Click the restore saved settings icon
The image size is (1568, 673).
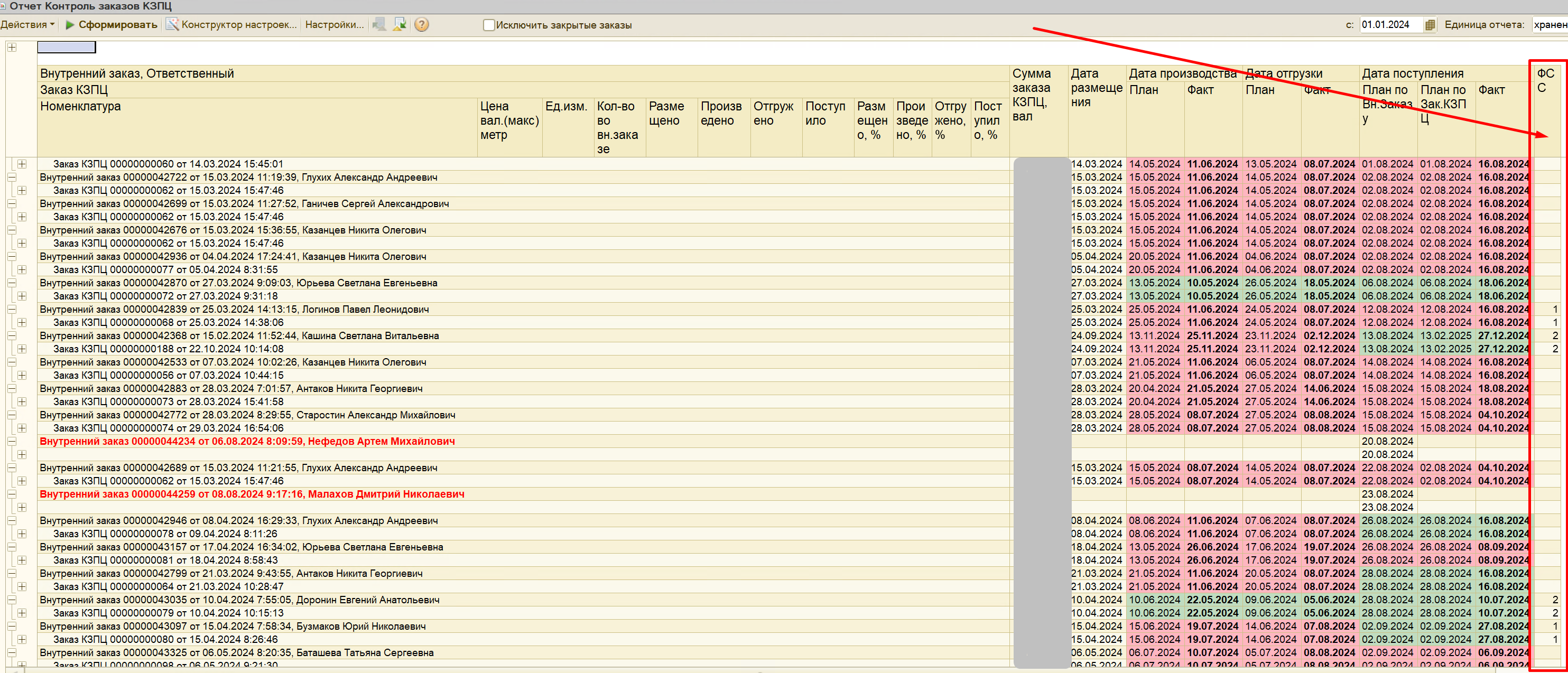(x=379, y=24)
